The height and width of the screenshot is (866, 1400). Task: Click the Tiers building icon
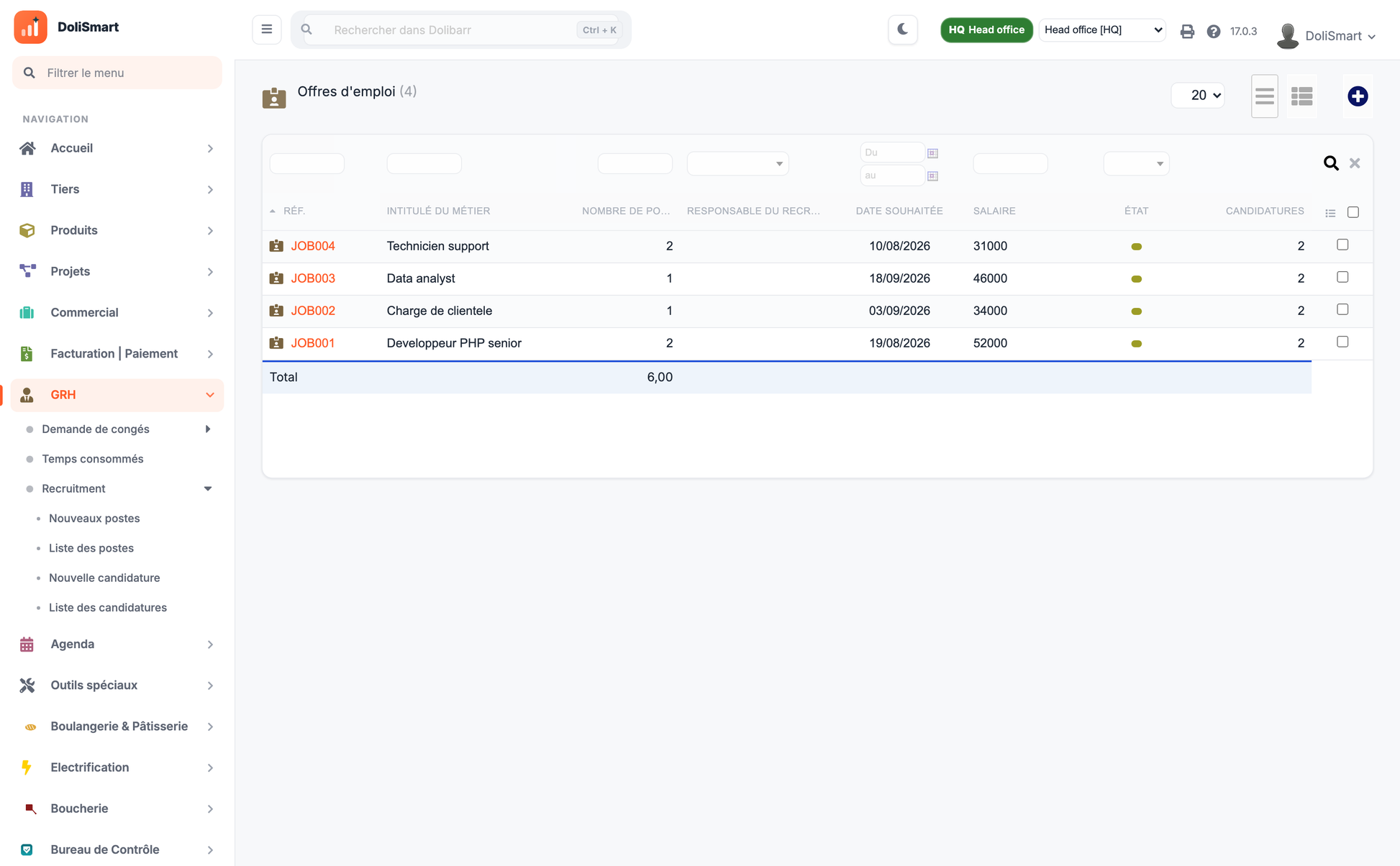pyautogui.click(x=27, y=189)
